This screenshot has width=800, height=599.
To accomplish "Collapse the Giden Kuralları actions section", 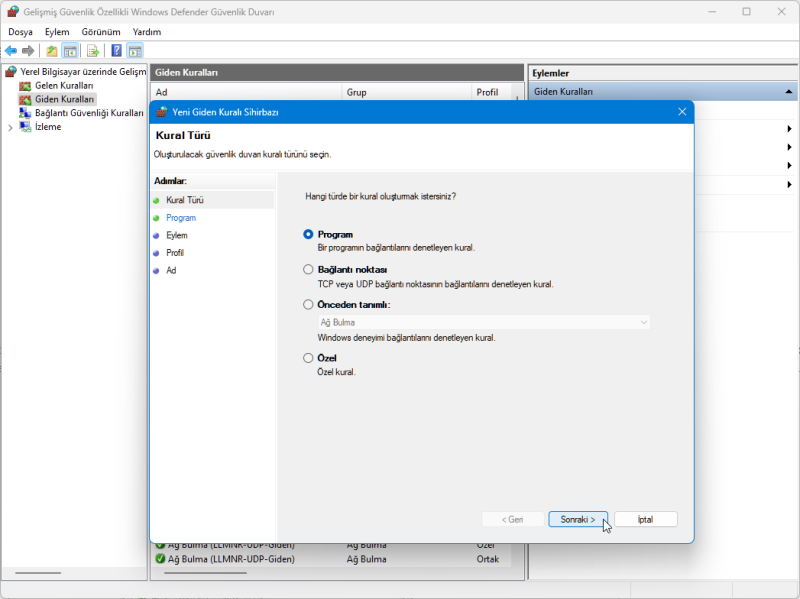I will point(790,92).
